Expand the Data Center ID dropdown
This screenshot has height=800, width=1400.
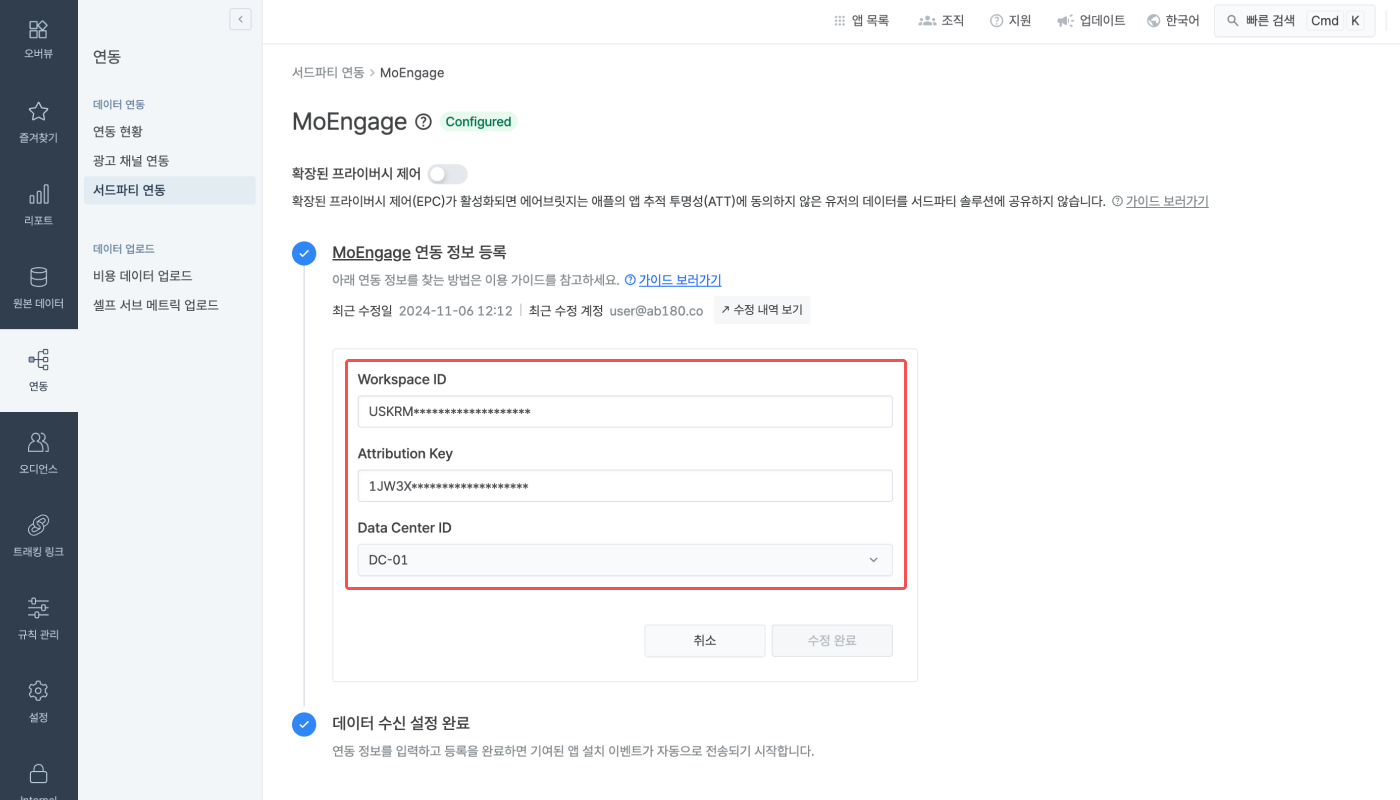pos(625,560)
